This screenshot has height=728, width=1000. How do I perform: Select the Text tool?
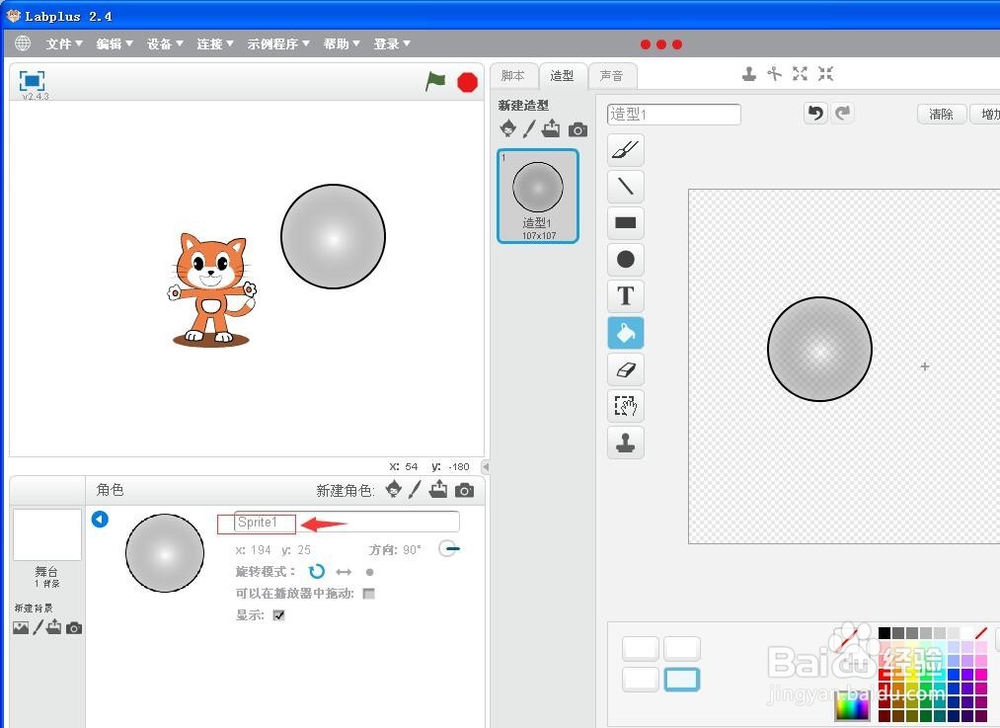626,296
